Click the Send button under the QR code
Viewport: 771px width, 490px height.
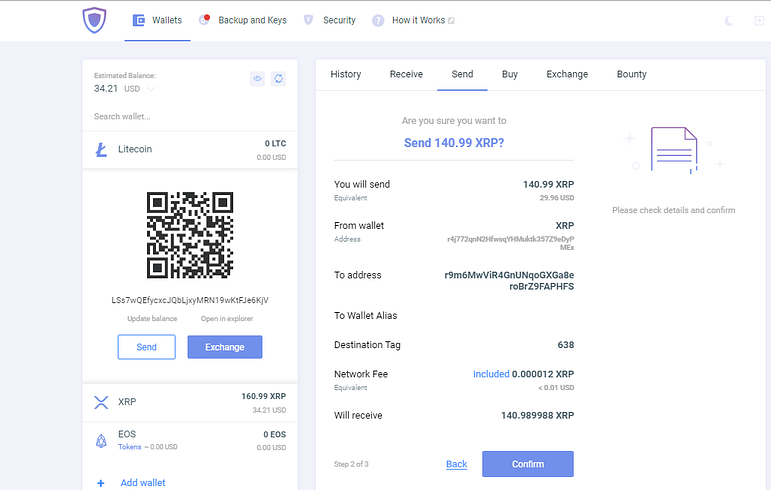(147, 347)
